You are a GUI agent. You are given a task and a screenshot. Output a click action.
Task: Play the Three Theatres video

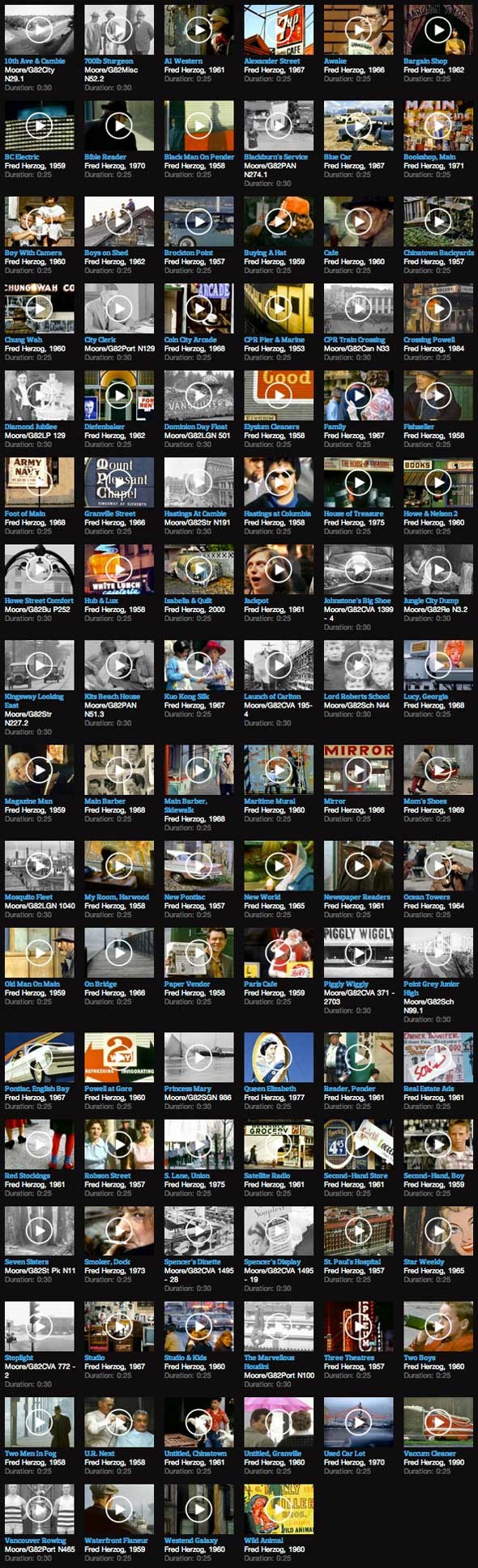point(358,1326)
